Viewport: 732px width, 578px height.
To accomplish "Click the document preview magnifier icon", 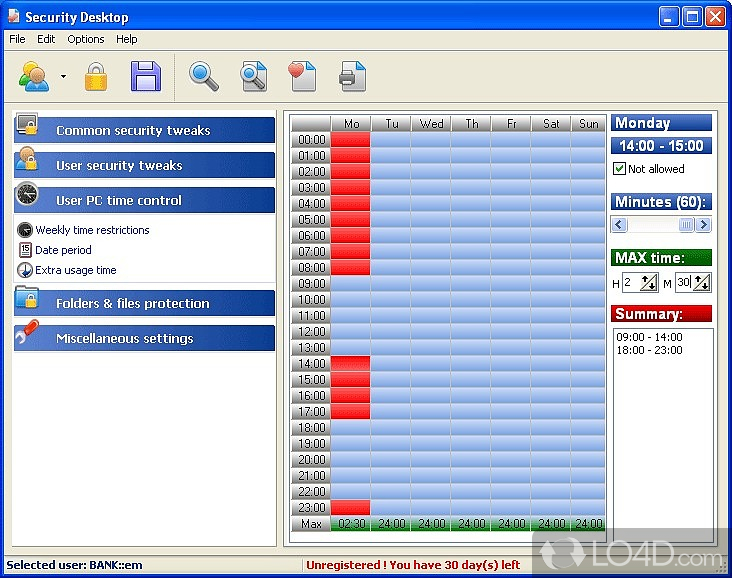I will [253, 76].
